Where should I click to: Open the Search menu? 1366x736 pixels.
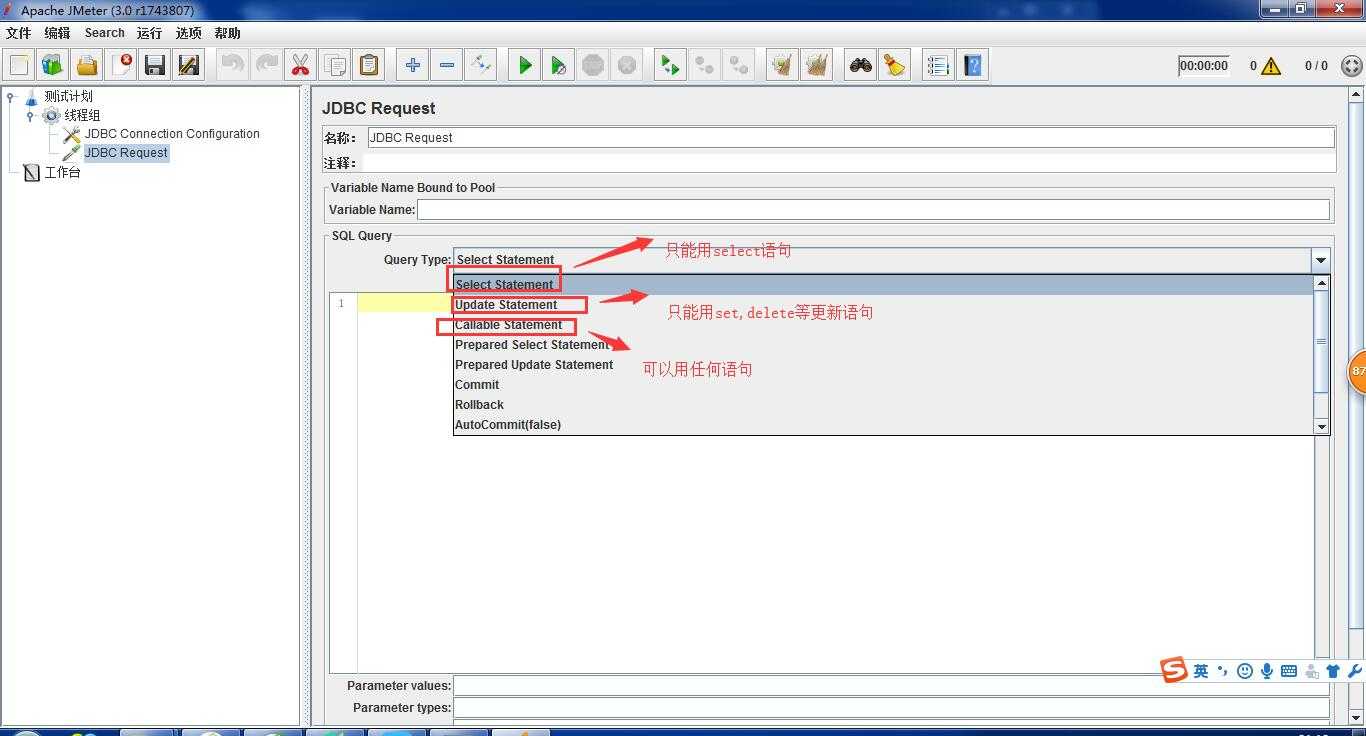[x=104, y=33]
